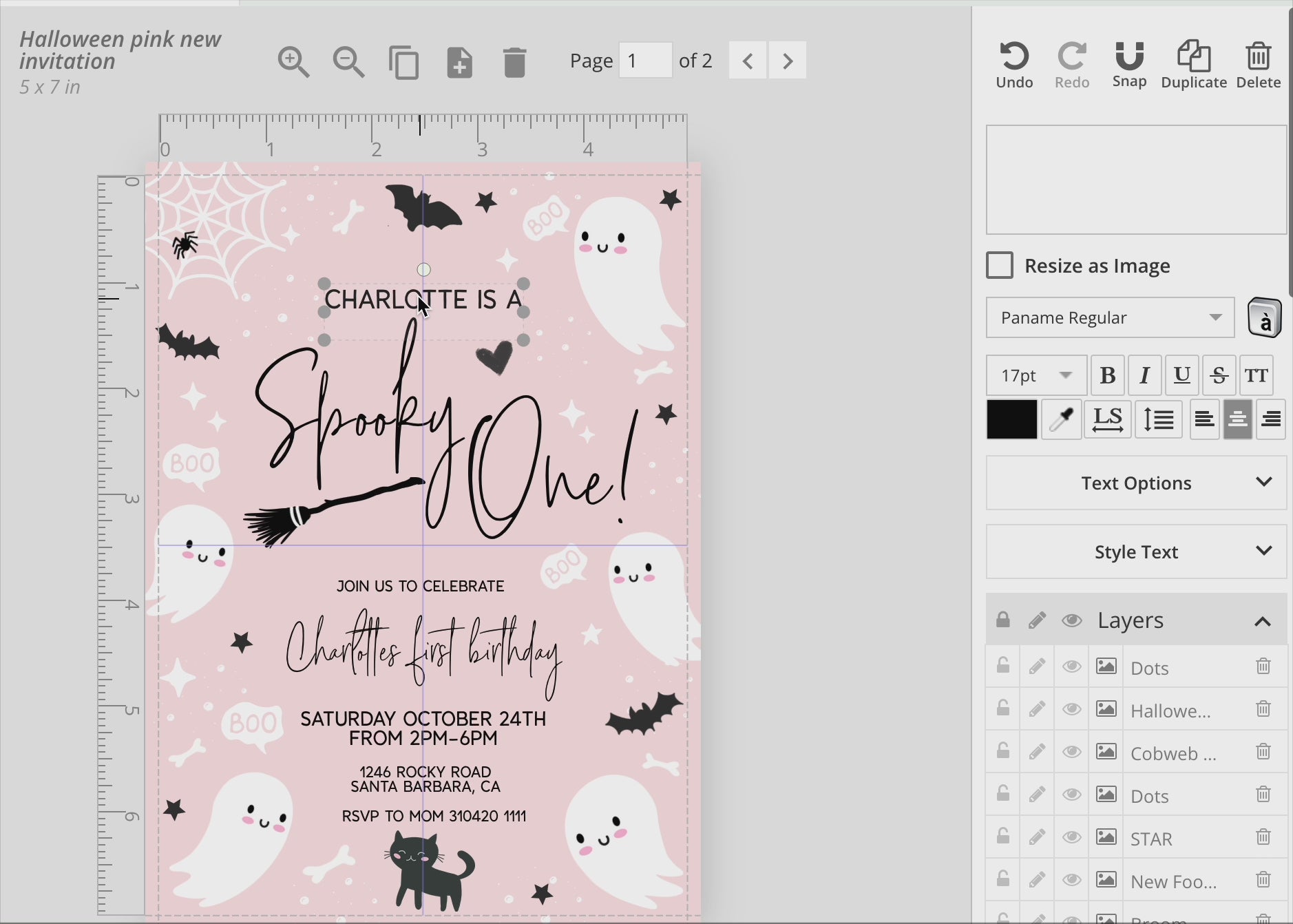Expand the Style Text section
The image size is (1293, 924).
1136,552
